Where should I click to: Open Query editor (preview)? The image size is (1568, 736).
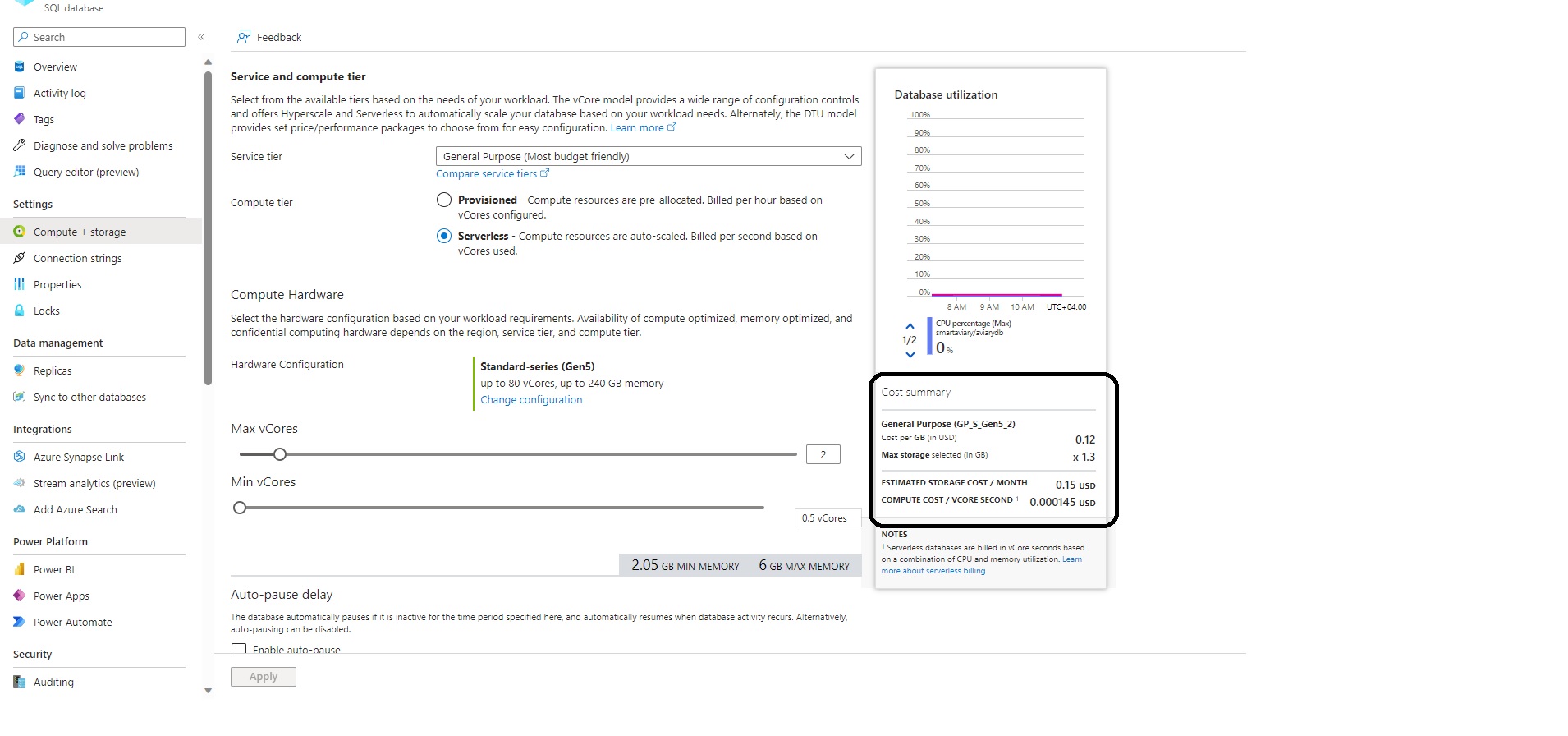86,172
